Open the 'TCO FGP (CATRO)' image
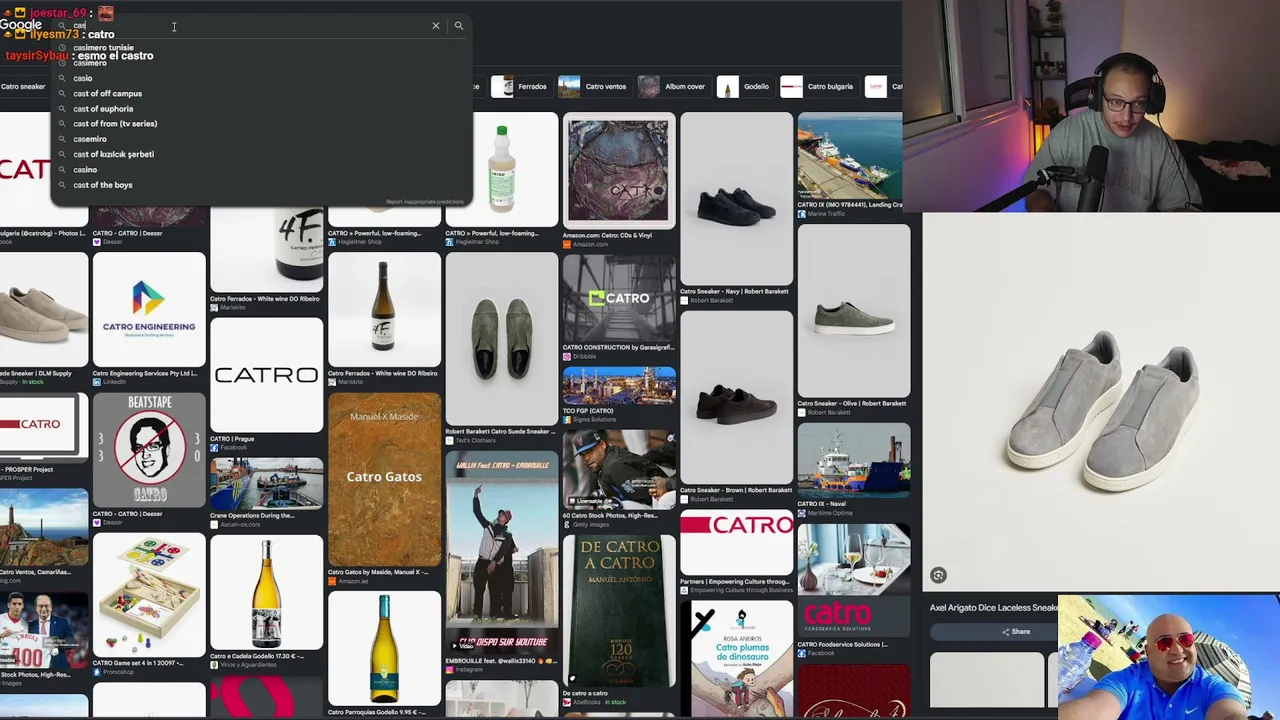 (x=619, y=386)
